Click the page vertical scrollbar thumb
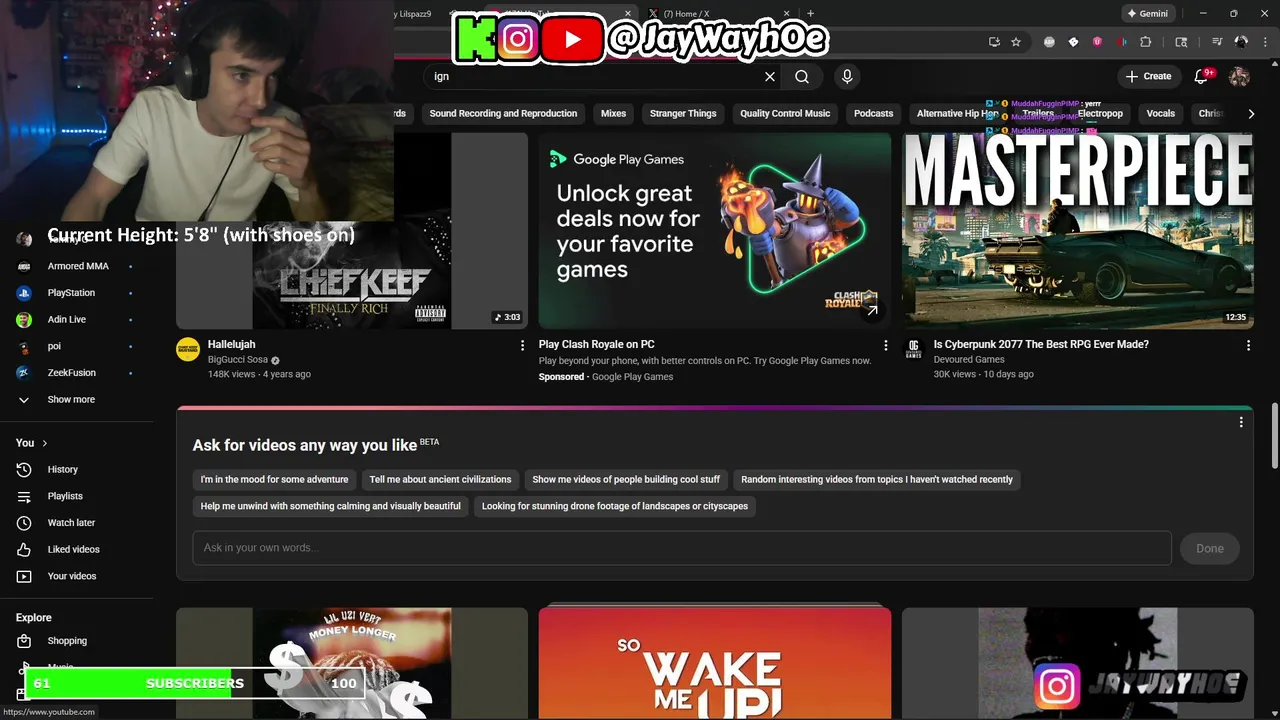1280x720 pixels. (1274, 435)
